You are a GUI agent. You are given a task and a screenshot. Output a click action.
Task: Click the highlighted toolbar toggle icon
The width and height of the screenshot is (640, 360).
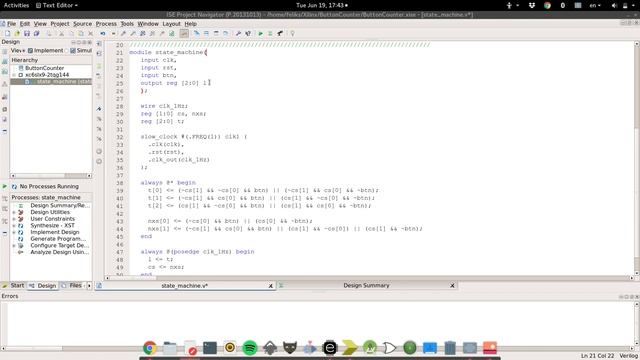pyautogui.click(x=184, y=33)
